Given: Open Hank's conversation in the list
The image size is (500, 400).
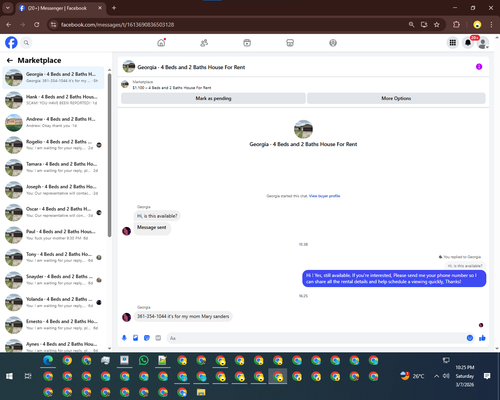Looking at the screenshot, I should (53, 100).
